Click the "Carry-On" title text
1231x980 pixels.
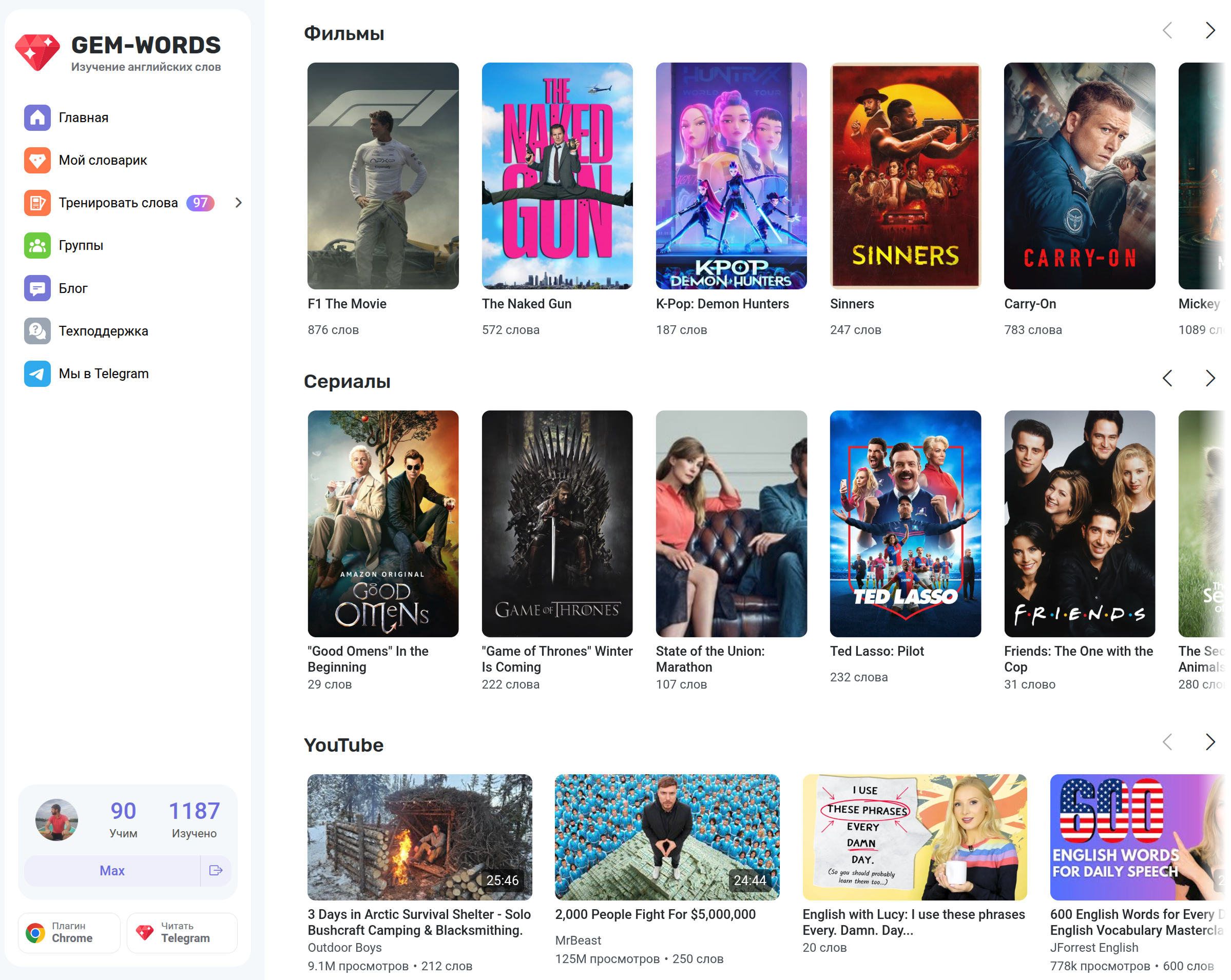click(1030, 304)
